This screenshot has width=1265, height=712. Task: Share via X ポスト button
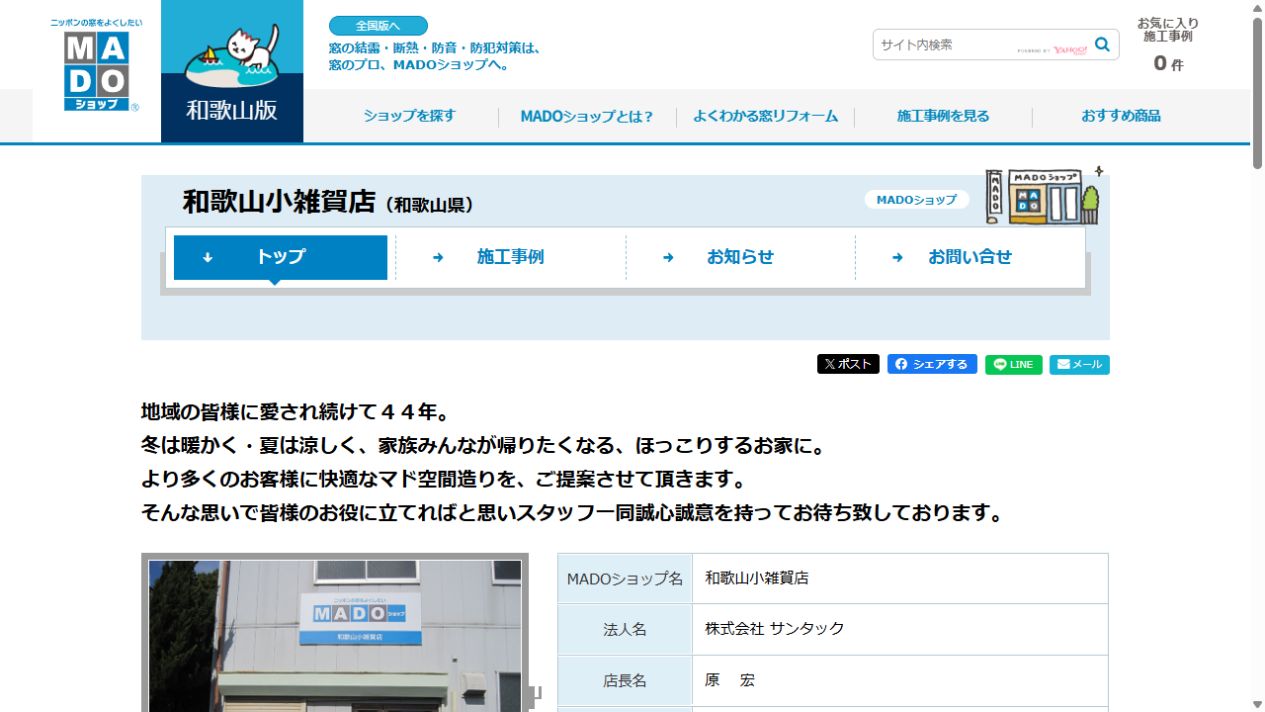click(848, 364)
